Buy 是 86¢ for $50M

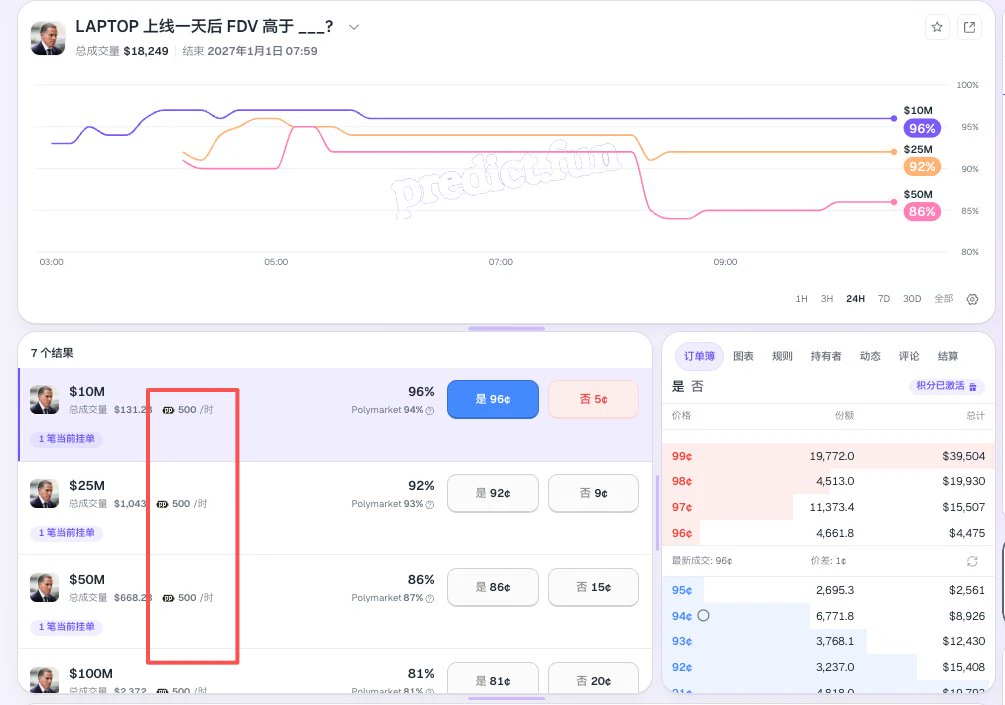coord(493,587)
